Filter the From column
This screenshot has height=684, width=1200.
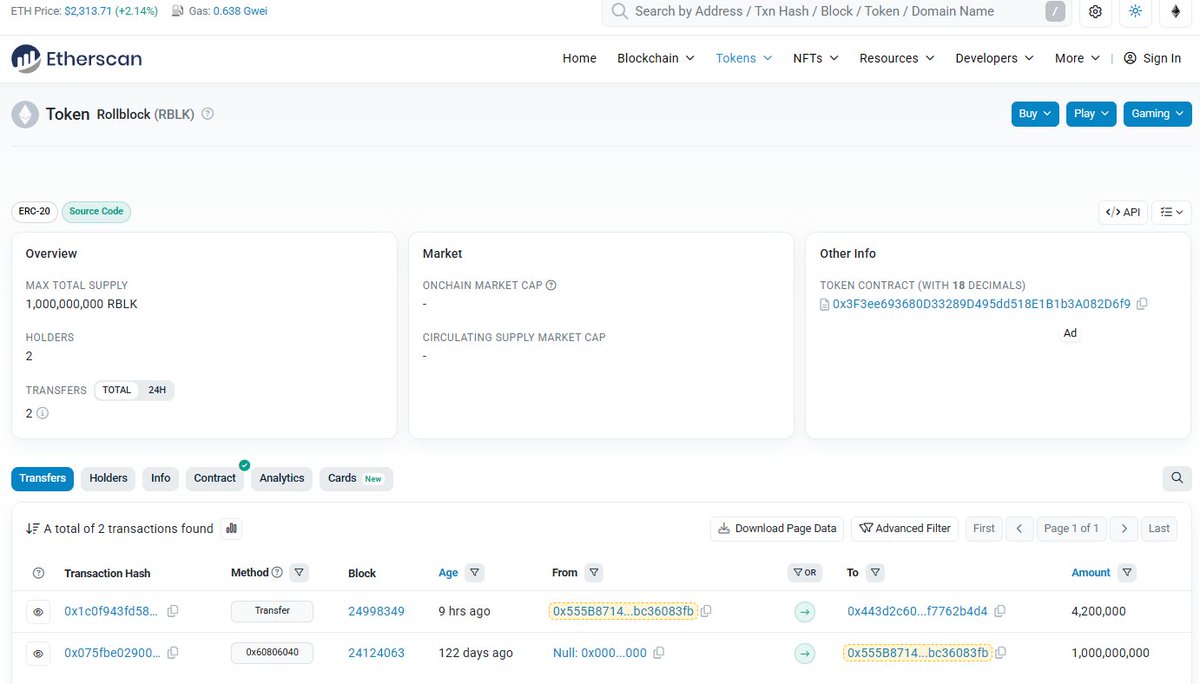click(594, 573)
